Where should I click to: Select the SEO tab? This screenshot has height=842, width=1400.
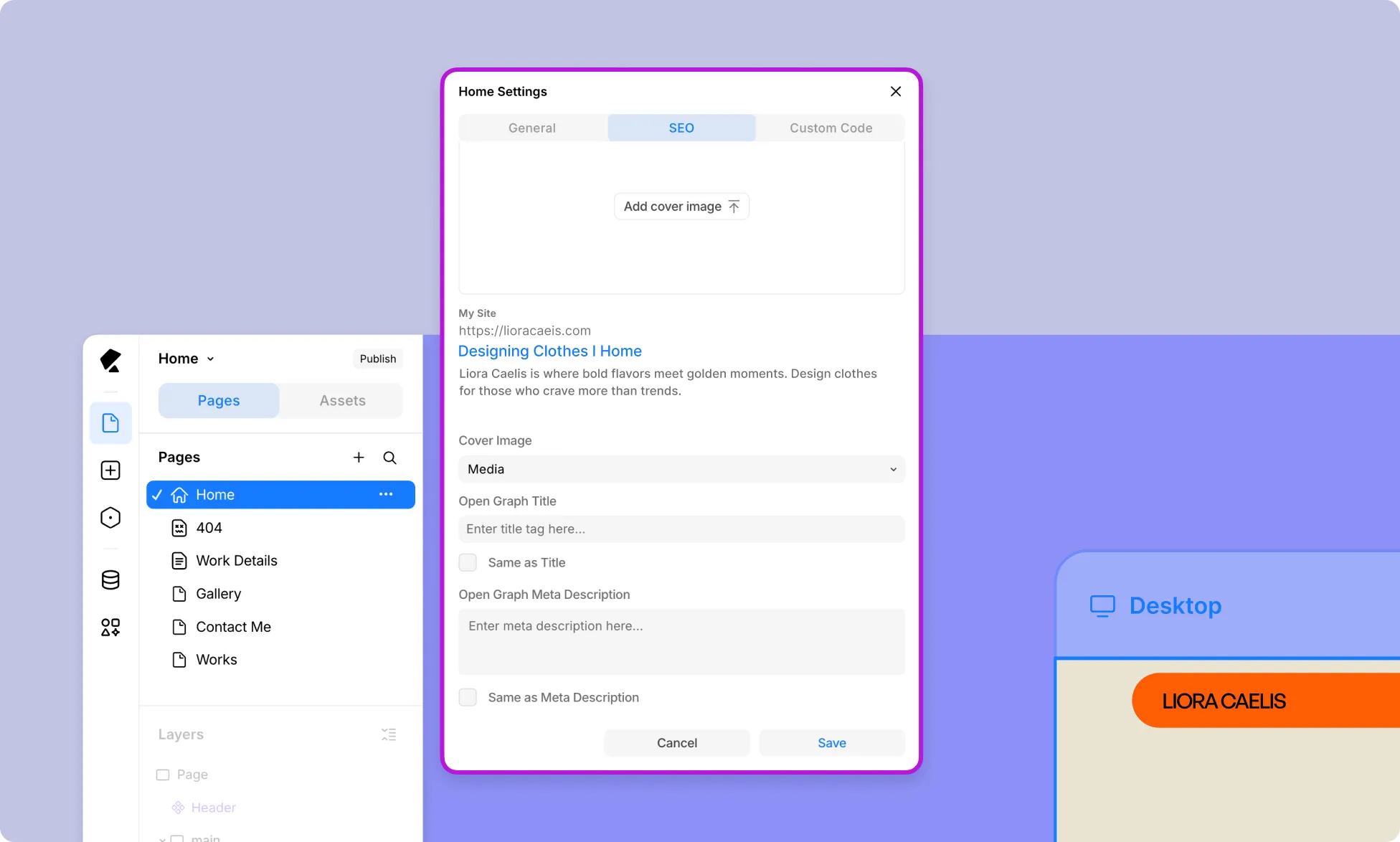pyautogui.click(x=681, y=128)
